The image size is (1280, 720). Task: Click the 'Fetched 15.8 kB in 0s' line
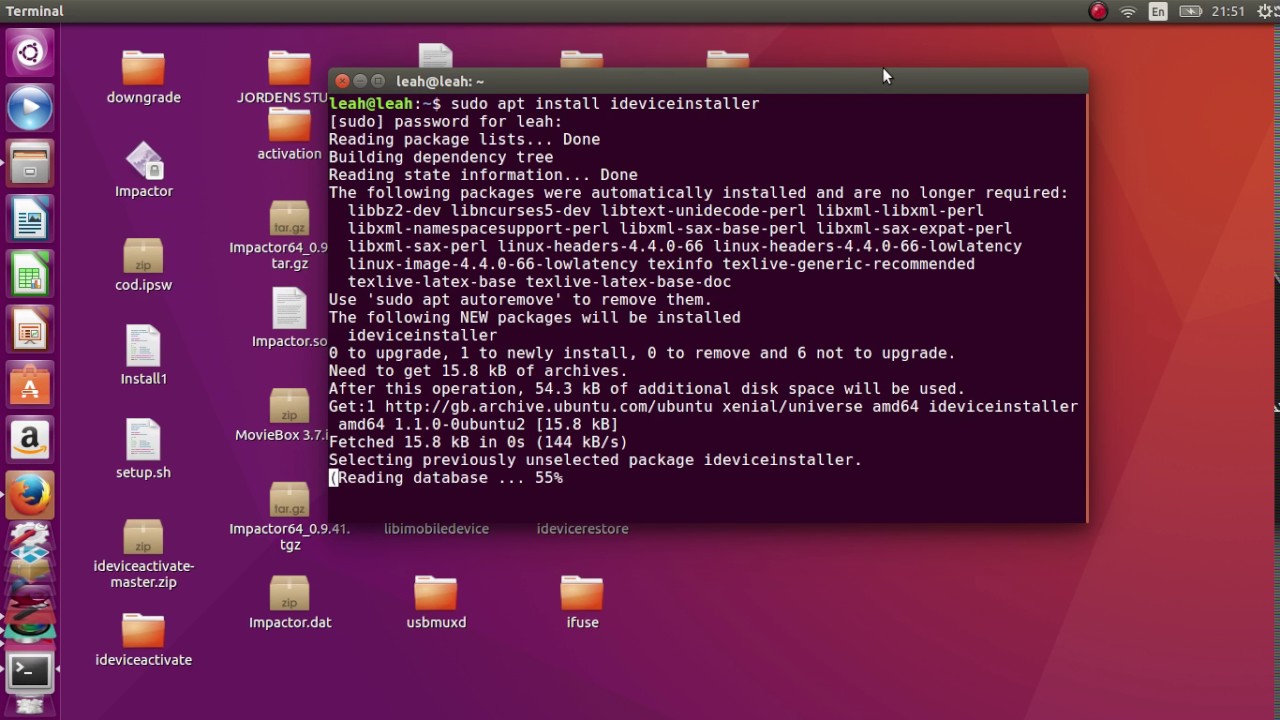pos(478,442)
